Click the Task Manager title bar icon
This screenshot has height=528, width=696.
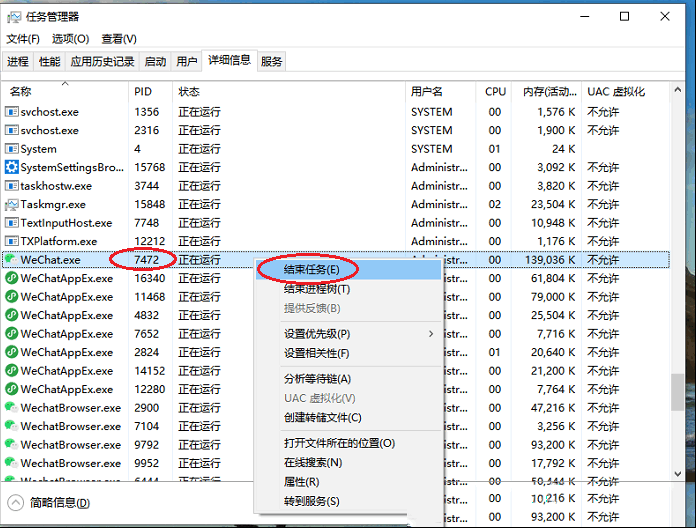[x=14, y=17]
